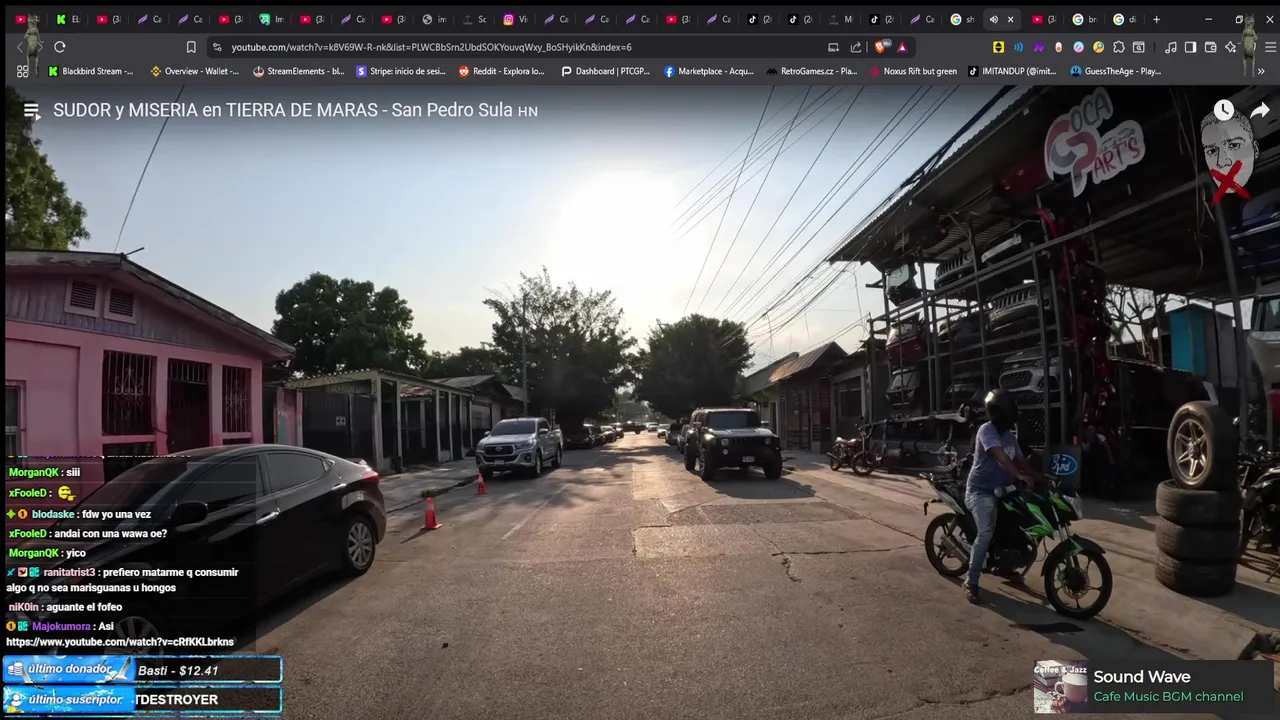Click the Brave Shields lion icon
This screenshot has height=720, width=1280.
881,47
